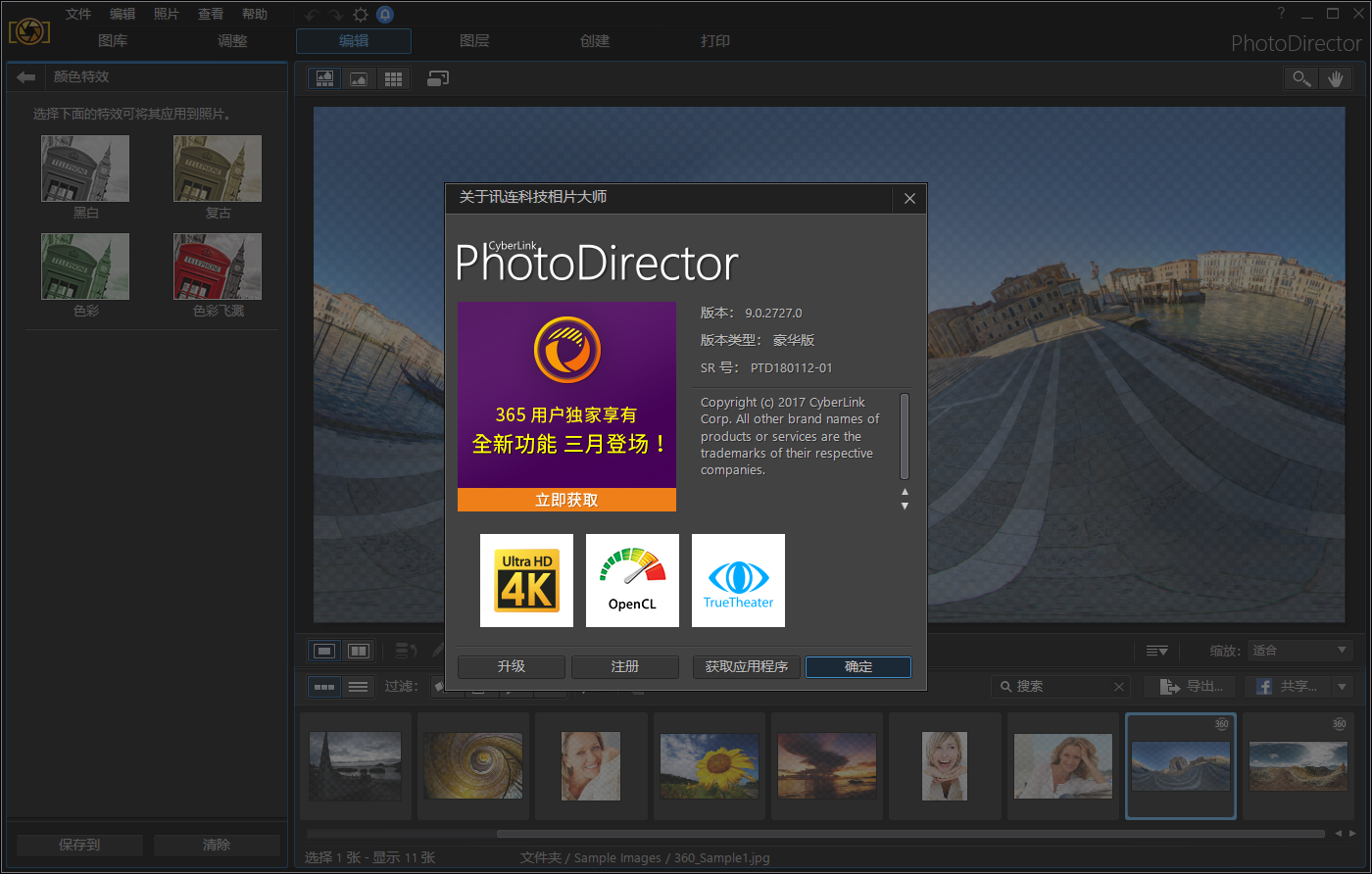Switch to the 打印 tab

[x=715, y=41]
